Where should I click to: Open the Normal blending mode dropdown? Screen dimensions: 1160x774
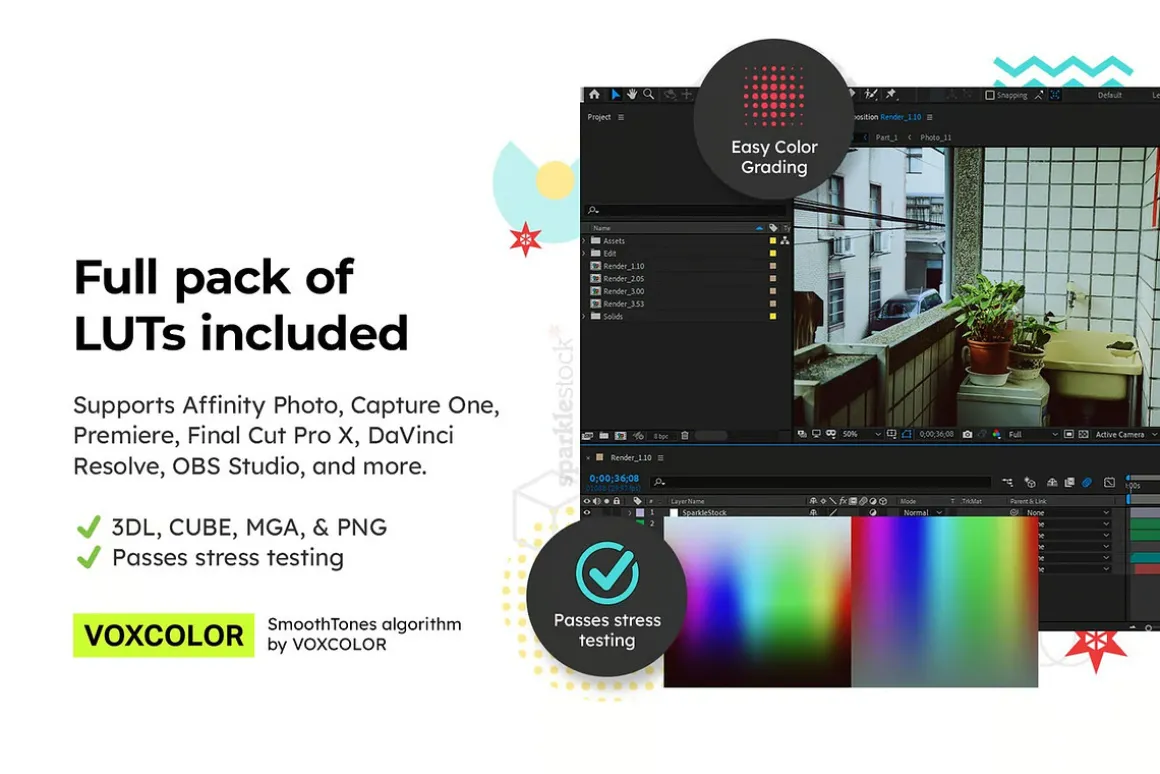pyautogui.click(x=923, y=512)
